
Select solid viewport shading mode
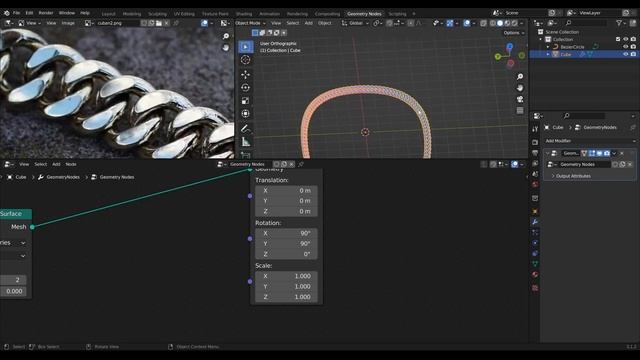[x=500, y=23]
